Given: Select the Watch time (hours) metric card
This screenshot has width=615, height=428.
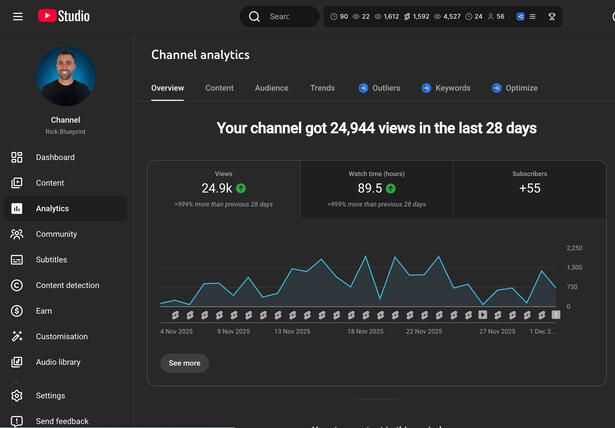Looking at the screenshot, I should (376, 189).
